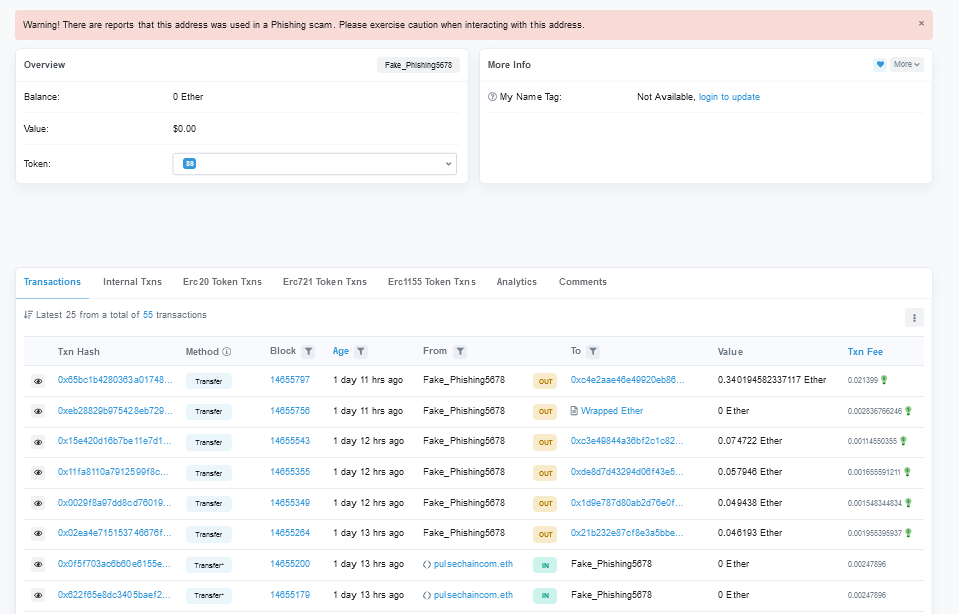The width and height of the screenshot is (959, 614).
Task: Click gas lightbulb icon next to fee 0.001655591211
Action: coord(908,472)
